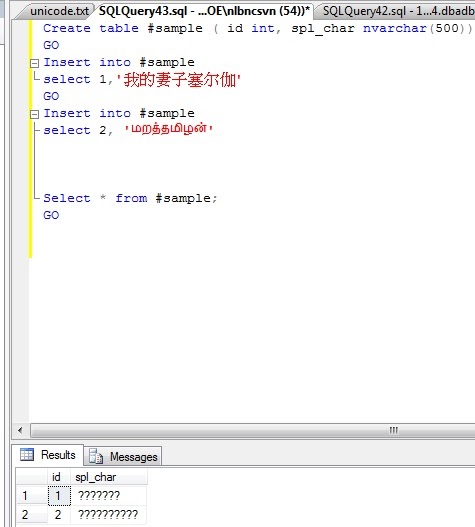Click the Results grid icon
This screenshot has height=527, width=475.
click(27, 454)
